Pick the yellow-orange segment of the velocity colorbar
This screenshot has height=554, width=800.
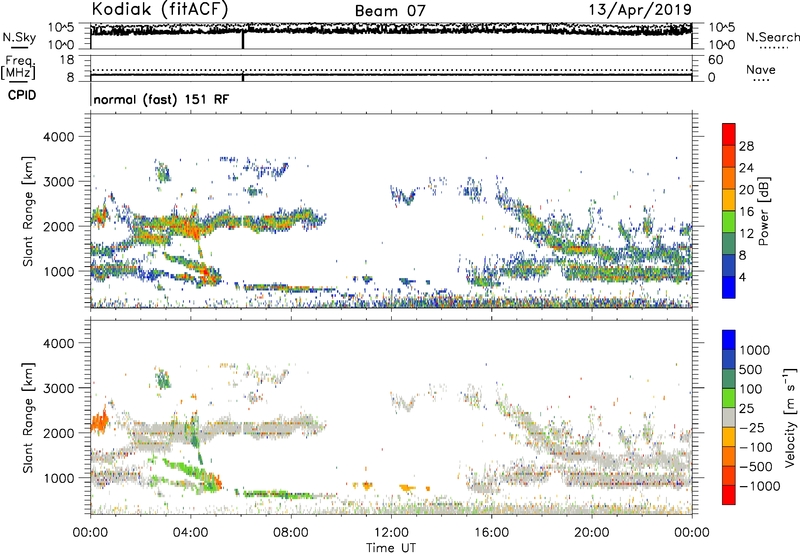(729, 437)
